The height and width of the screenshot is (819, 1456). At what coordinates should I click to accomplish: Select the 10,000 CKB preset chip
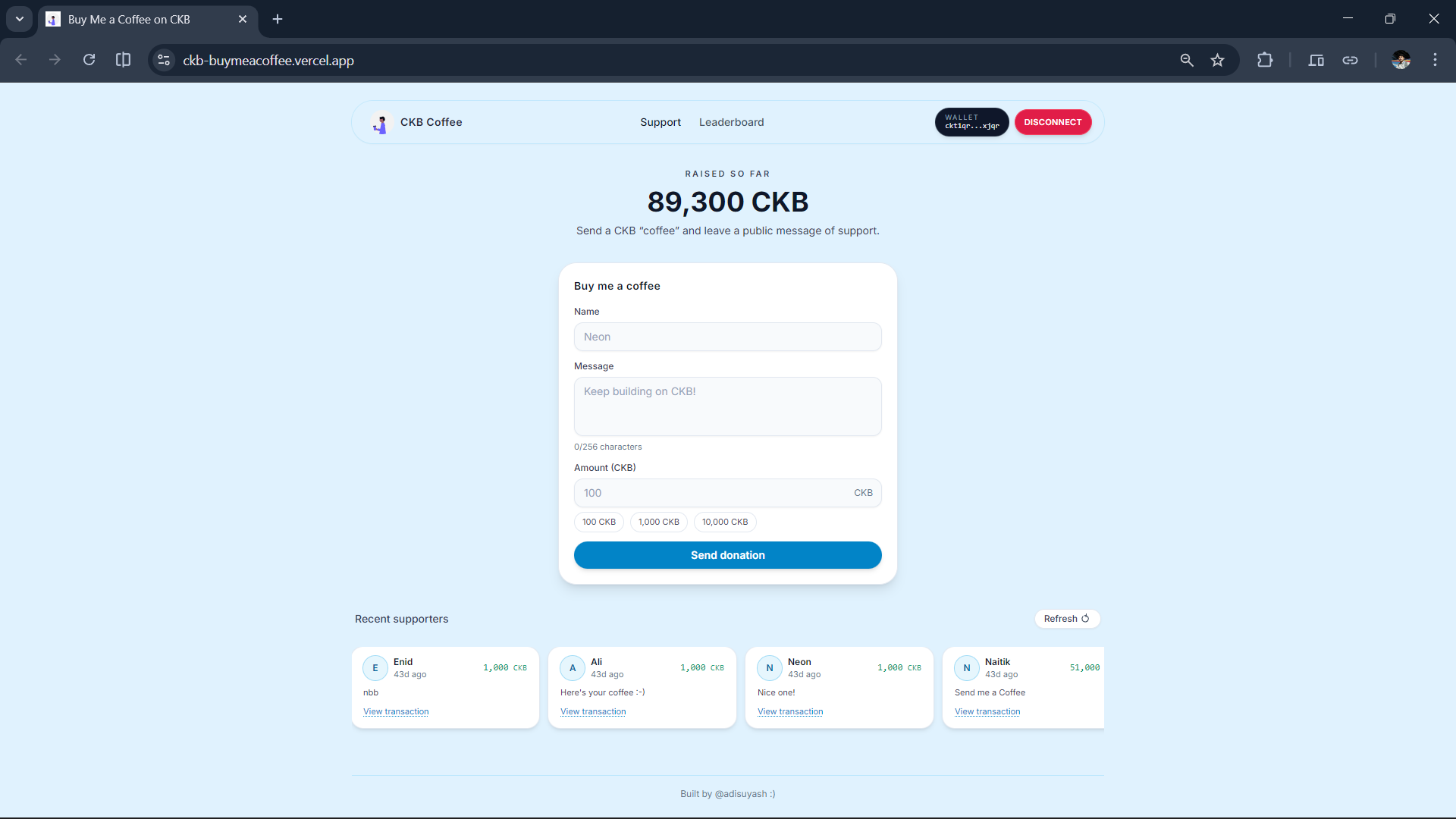724,522
